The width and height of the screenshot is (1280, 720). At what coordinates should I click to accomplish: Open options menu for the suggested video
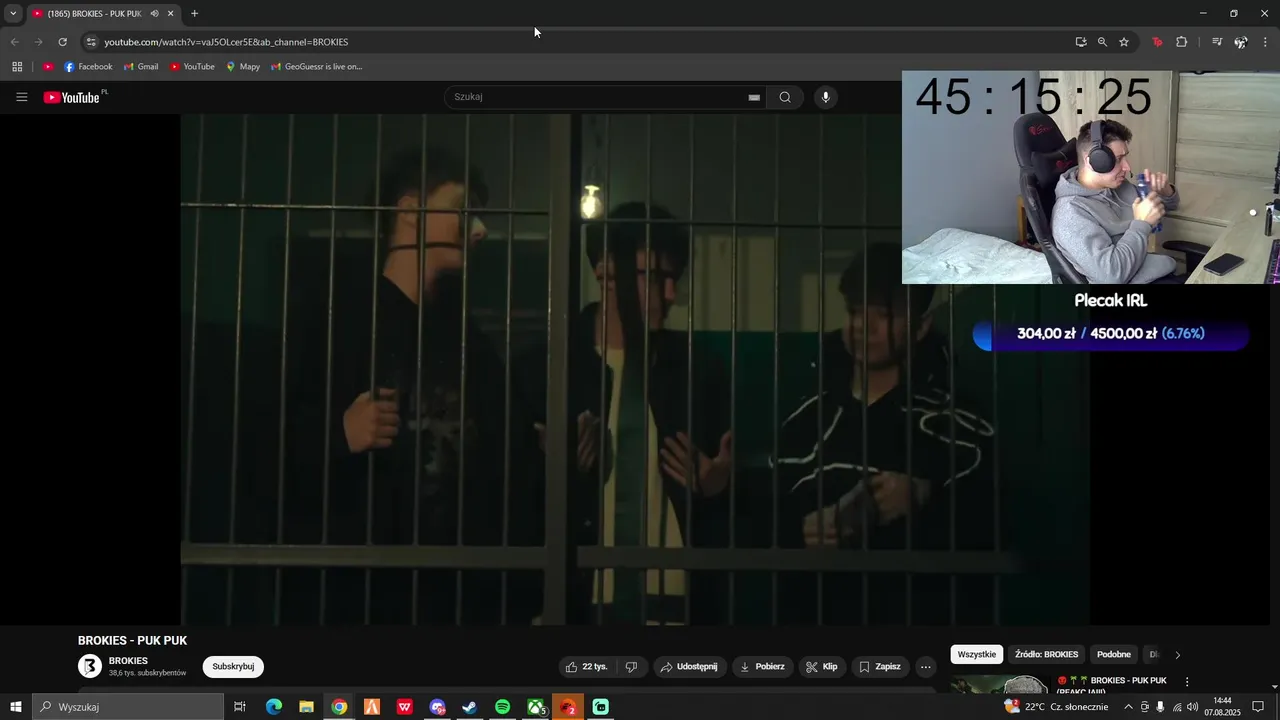click(x=1187, y=682)
